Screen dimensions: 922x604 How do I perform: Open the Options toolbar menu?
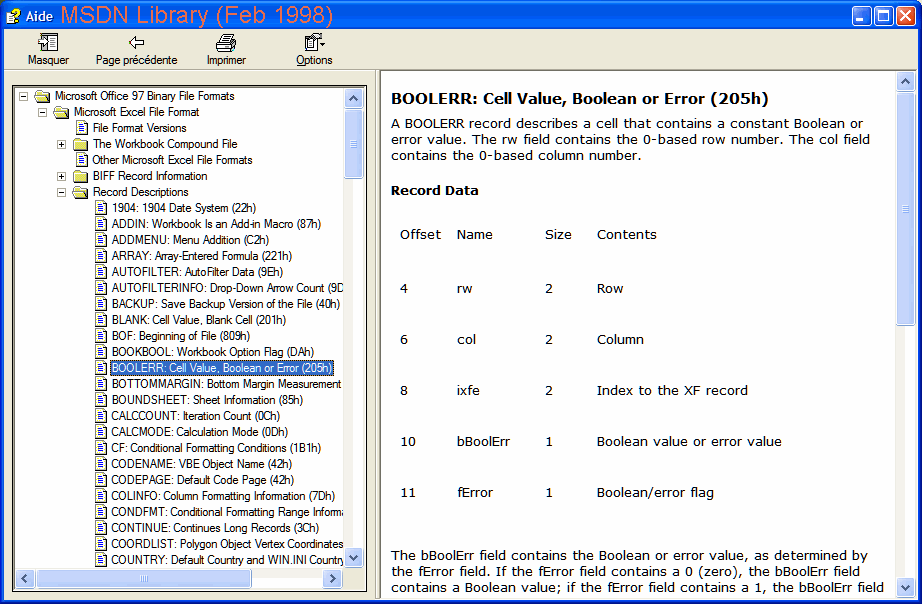(x=314, y=43)
